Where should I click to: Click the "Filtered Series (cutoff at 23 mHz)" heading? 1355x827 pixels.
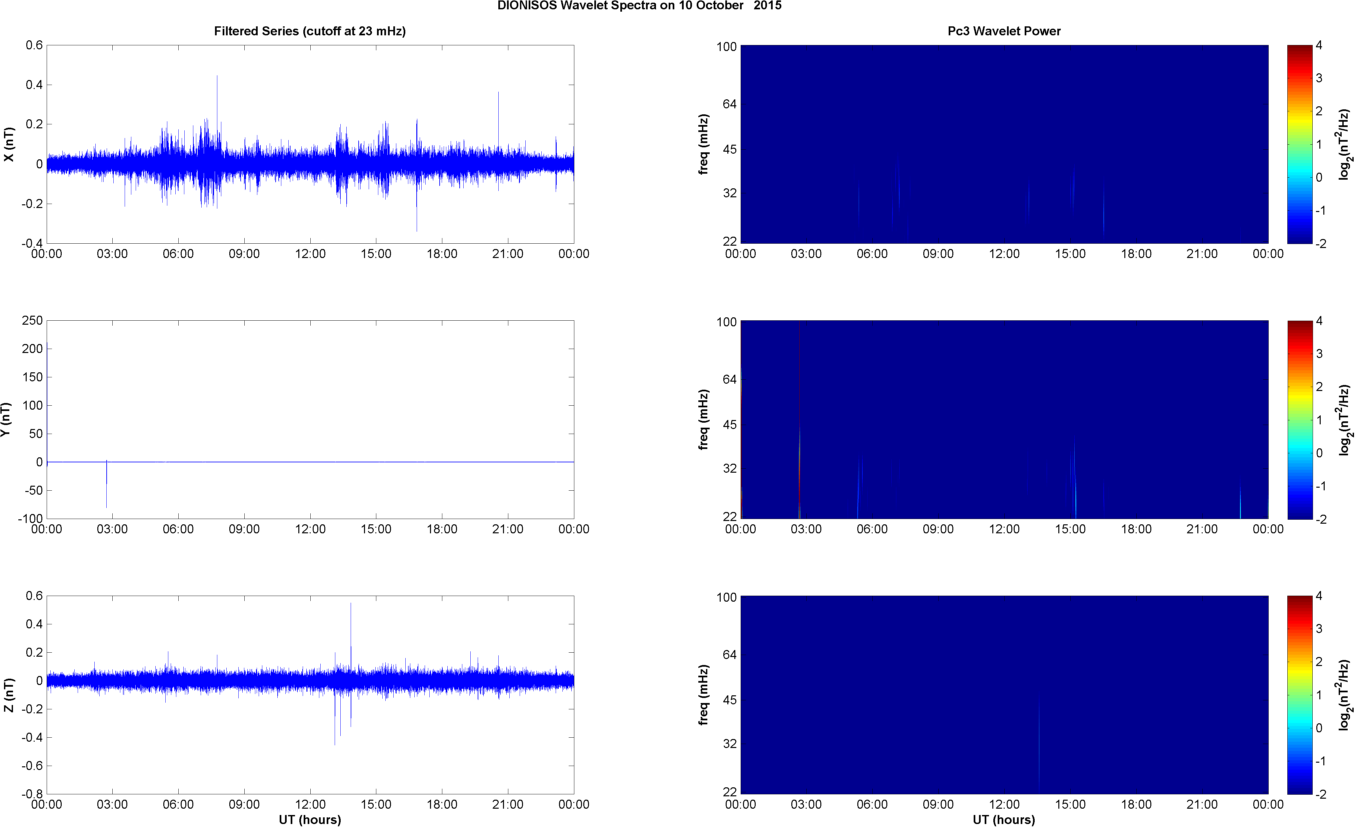click(x=310, y=32)
